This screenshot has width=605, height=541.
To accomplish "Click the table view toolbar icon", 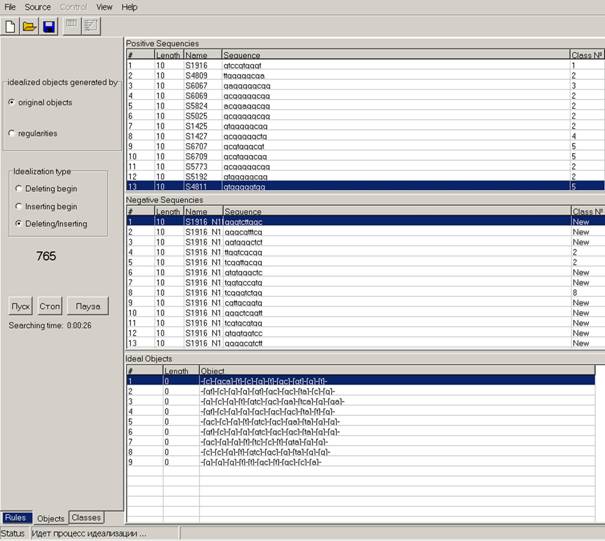I will pyautogui.click(x=74, y=26).
